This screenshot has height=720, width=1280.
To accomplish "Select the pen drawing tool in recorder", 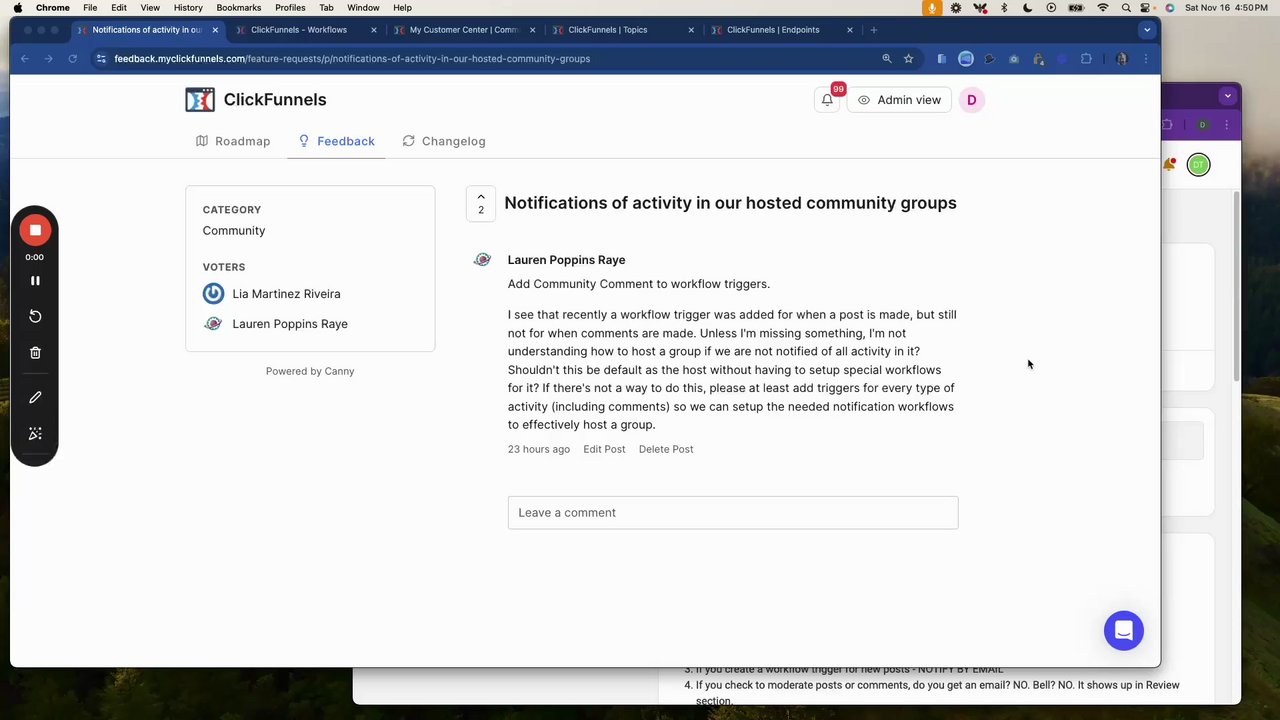I will click(x=35, y=397).
